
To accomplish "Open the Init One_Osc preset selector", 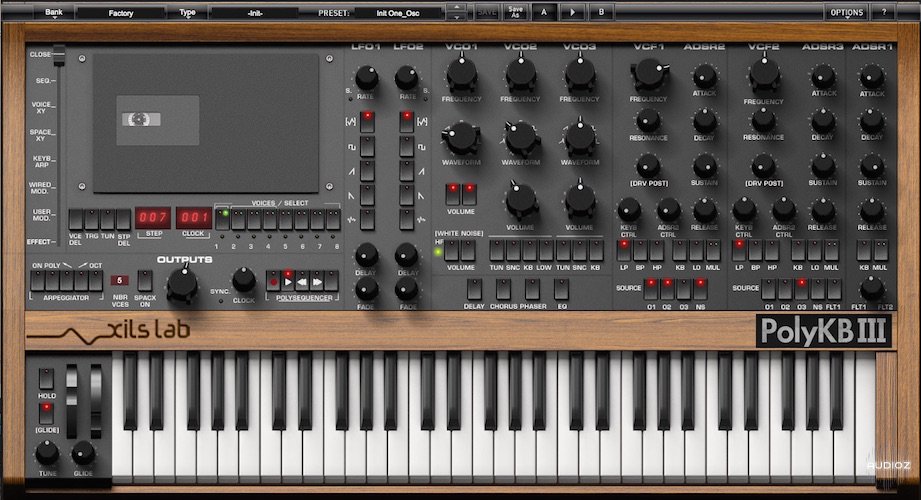I will tap(398, 13).
